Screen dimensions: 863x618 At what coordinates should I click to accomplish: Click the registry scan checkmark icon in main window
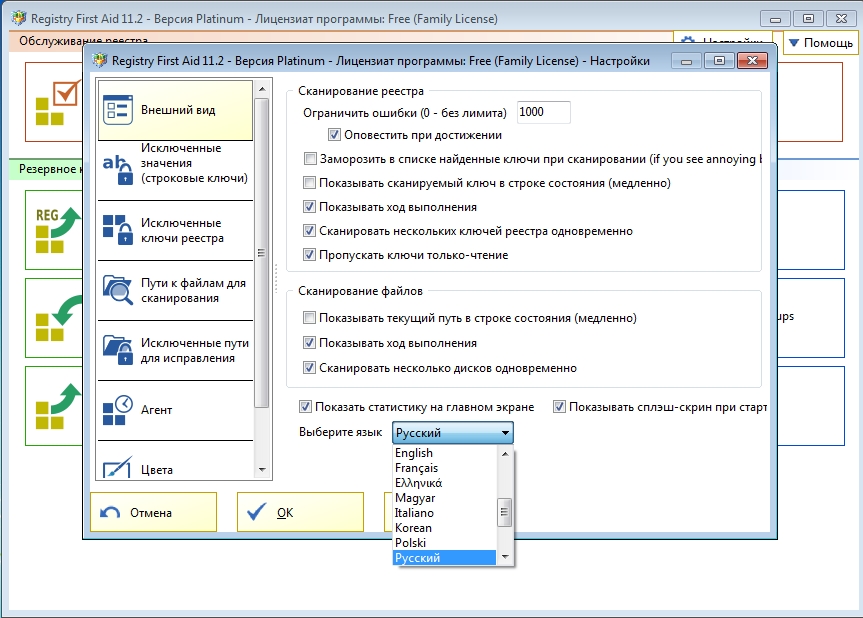[58, 103]
